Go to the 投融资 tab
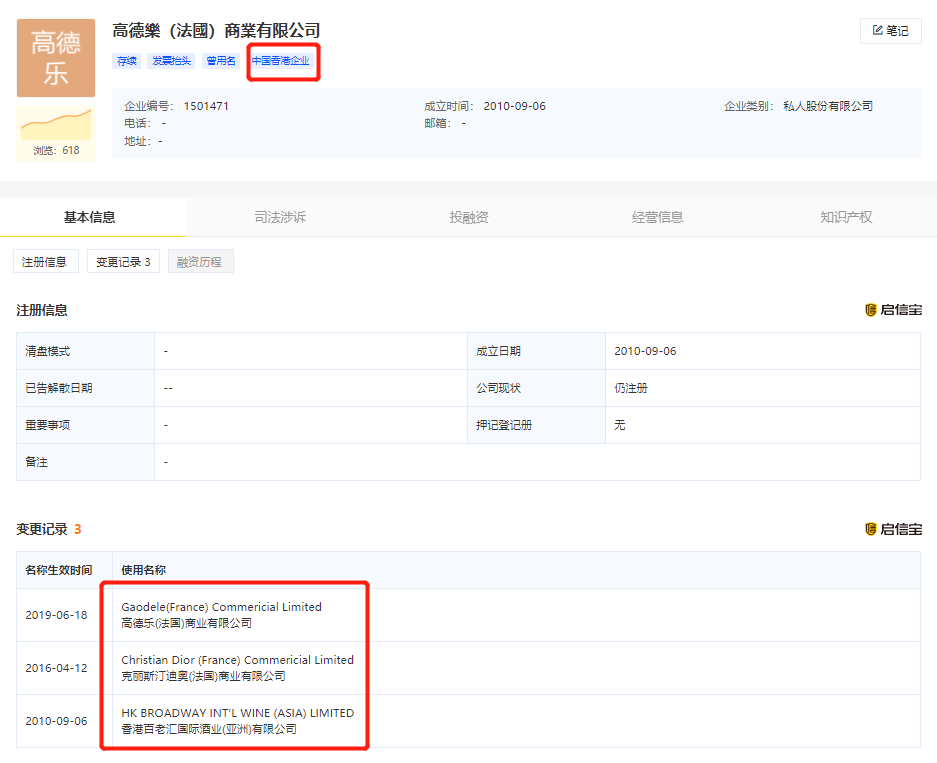This screenshot has width=937, height=763. [469, 217]
